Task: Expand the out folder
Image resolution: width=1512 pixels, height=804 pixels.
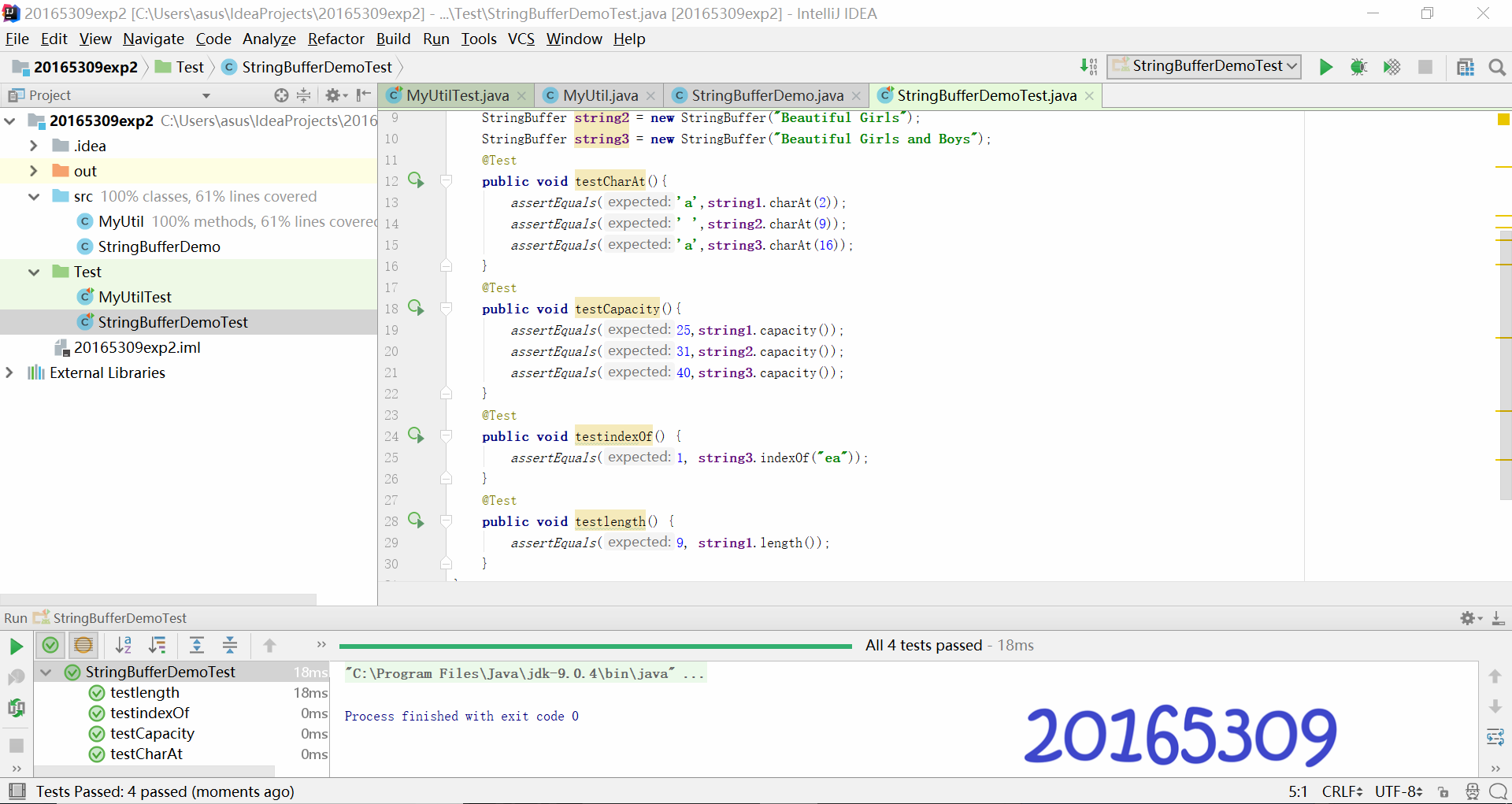Action: [x=34, y=171]
